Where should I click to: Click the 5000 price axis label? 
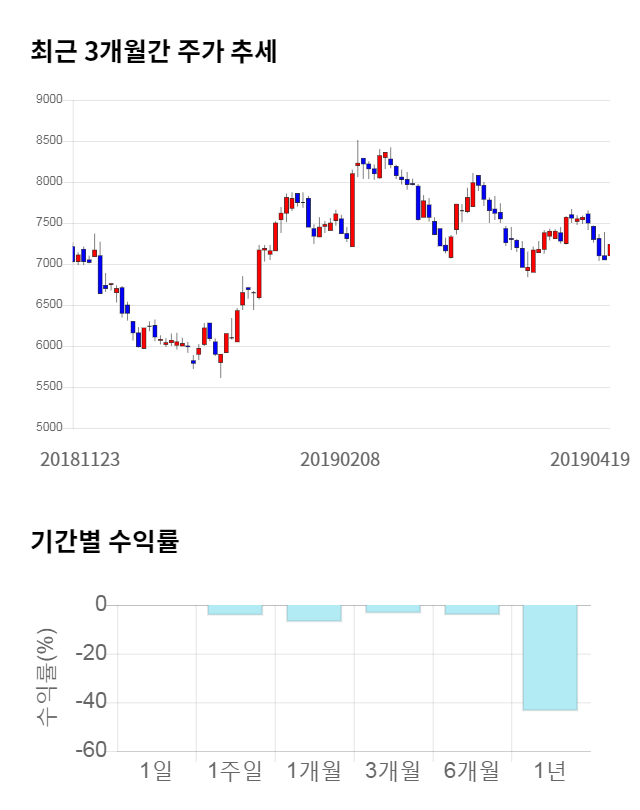[x=48, y=428]
